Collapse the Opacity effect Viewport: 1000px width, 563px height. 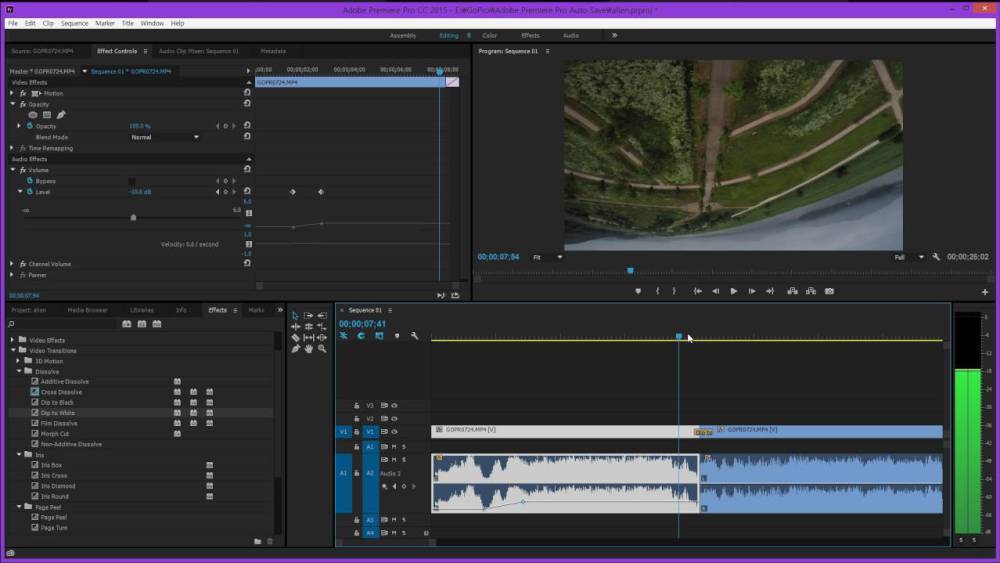pyautogui.click(x=12, y=104)
